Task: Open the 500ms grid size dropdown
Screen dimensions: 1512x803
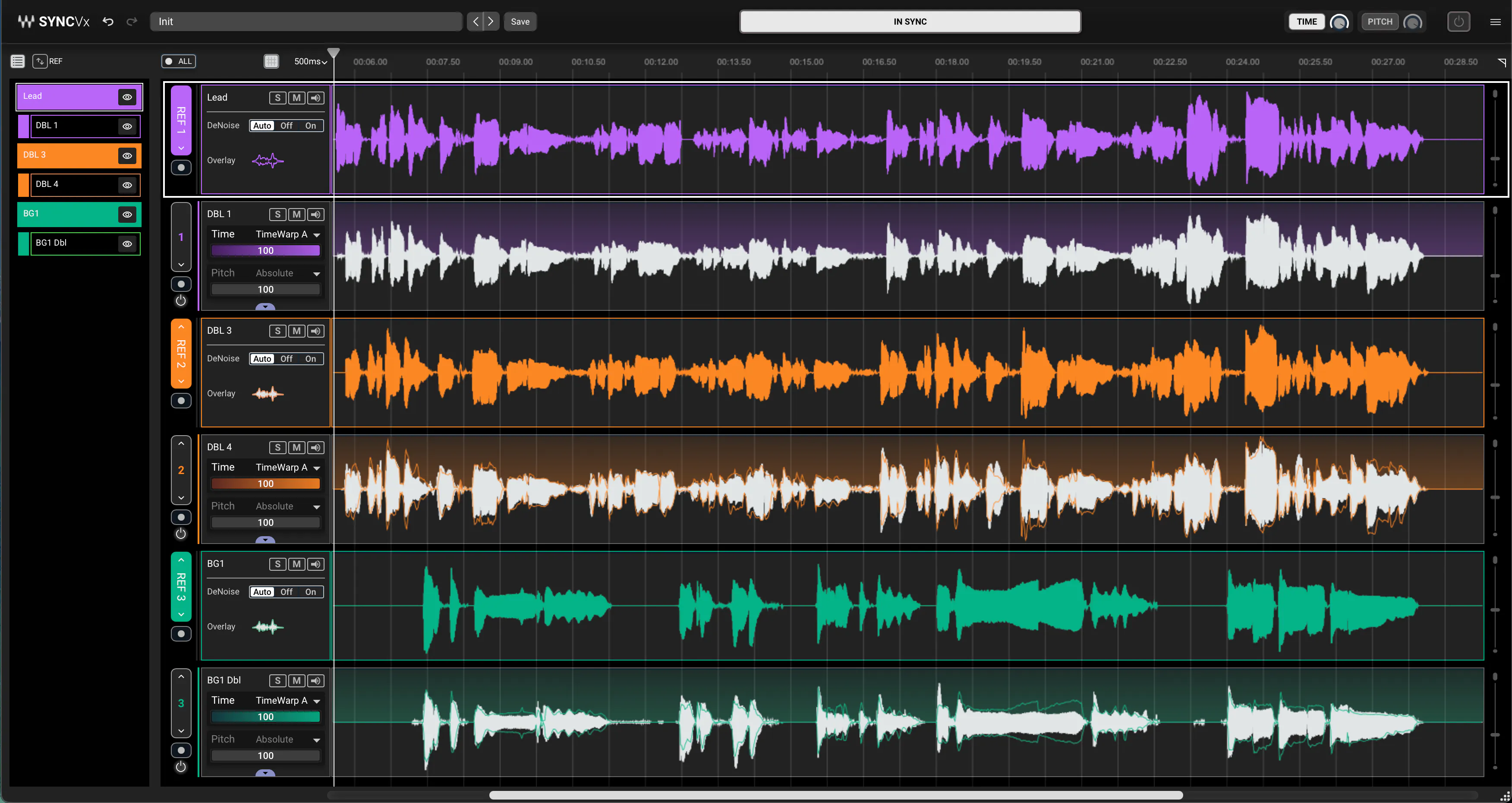Action: click(311, 61)
